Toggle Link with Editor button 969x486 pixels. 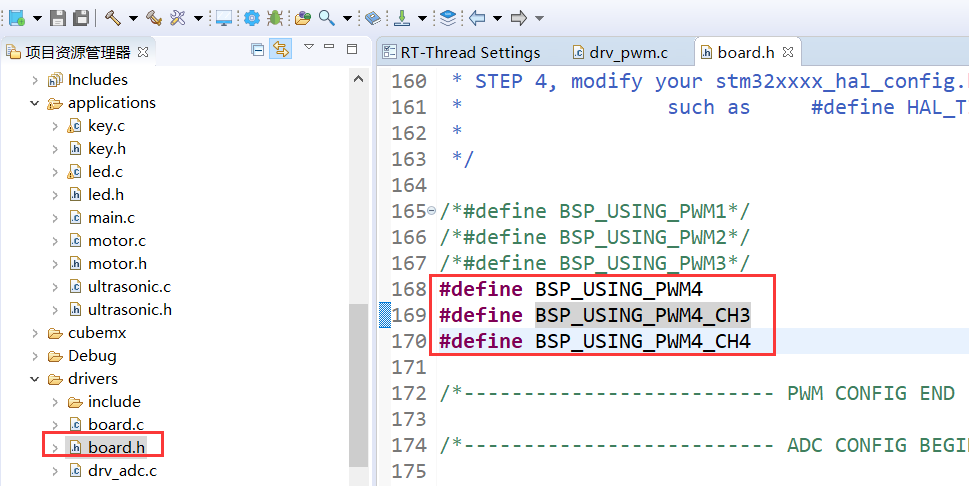click(281, 49)
